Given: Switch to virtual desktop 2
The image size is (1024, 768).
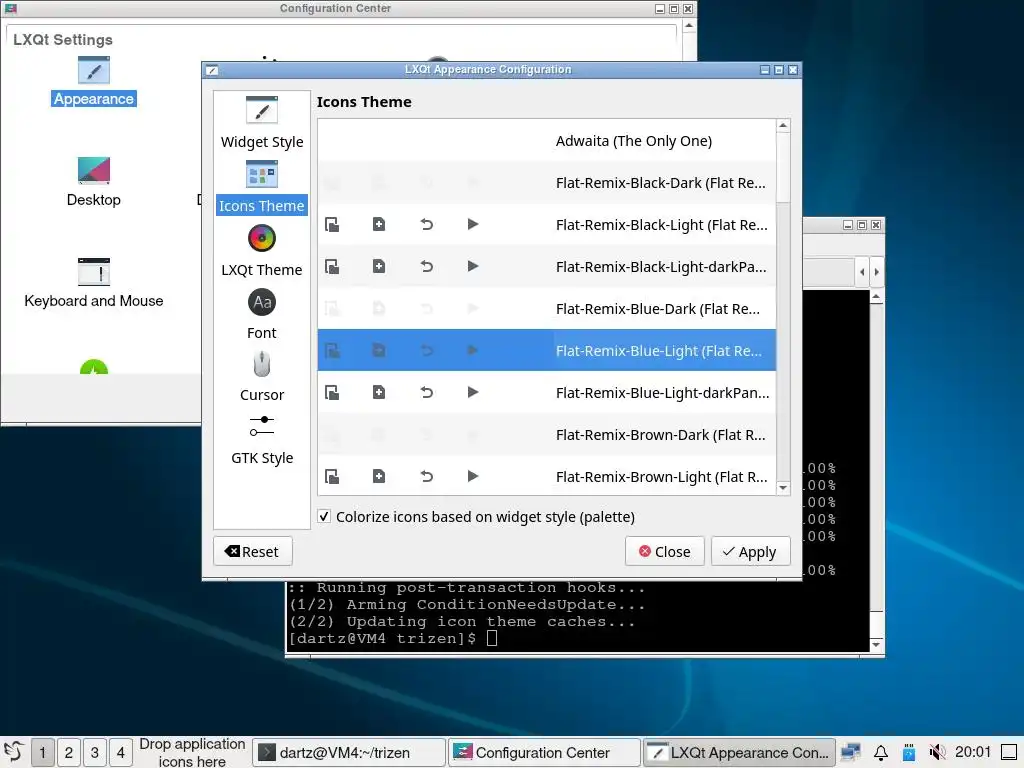Looking at the screenshot, I should click(69, 752).
